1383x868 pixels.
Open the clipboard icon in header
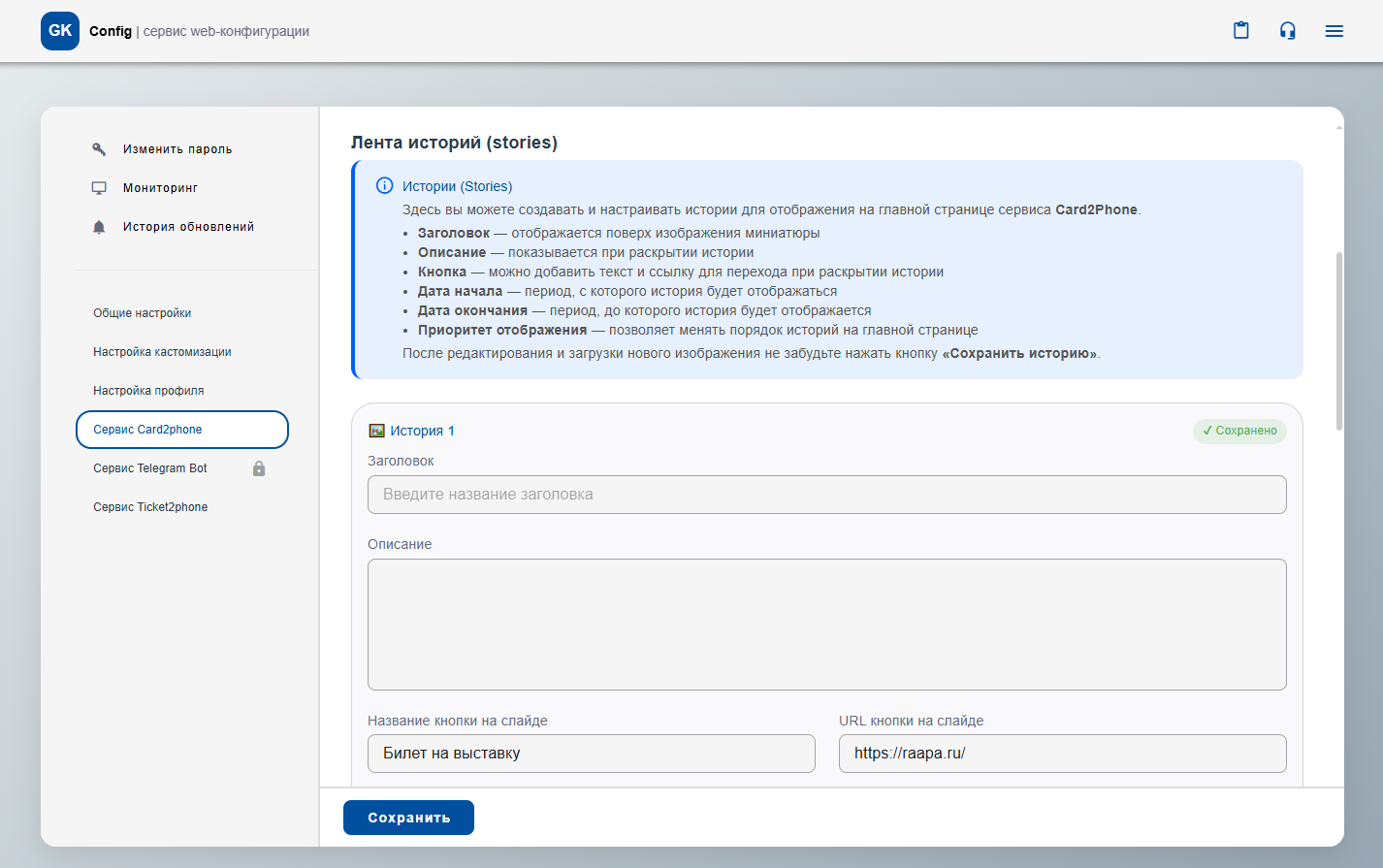1240,31
